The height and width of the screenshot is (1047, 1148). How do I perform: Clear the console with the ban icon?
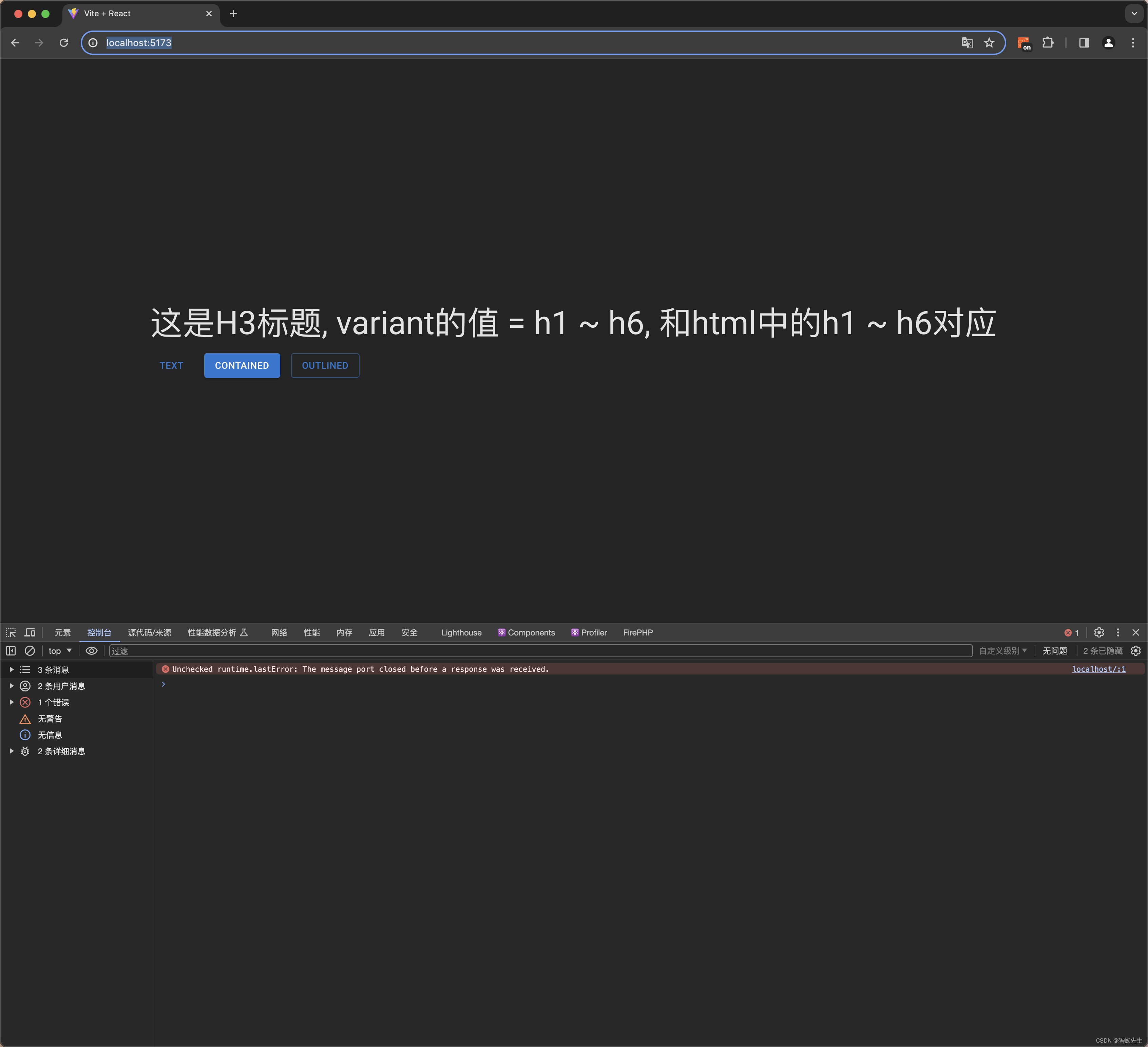pos(30,650)
